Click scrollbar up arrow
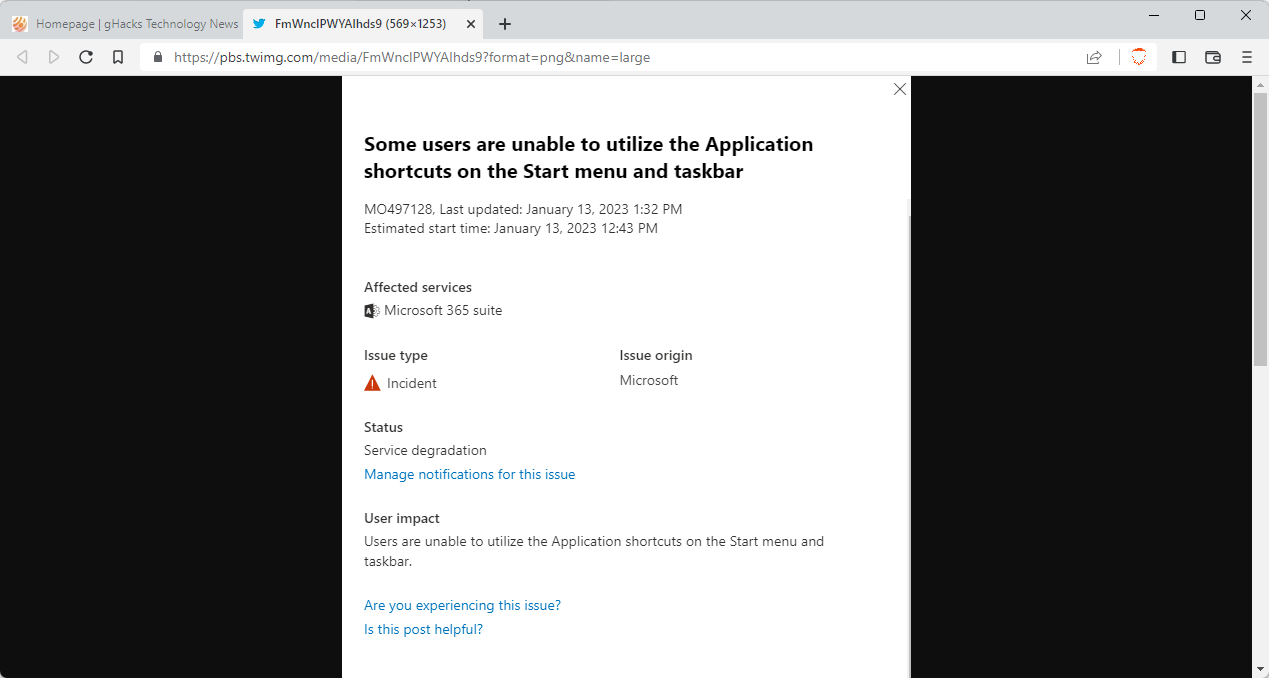 pos(1260,84)
